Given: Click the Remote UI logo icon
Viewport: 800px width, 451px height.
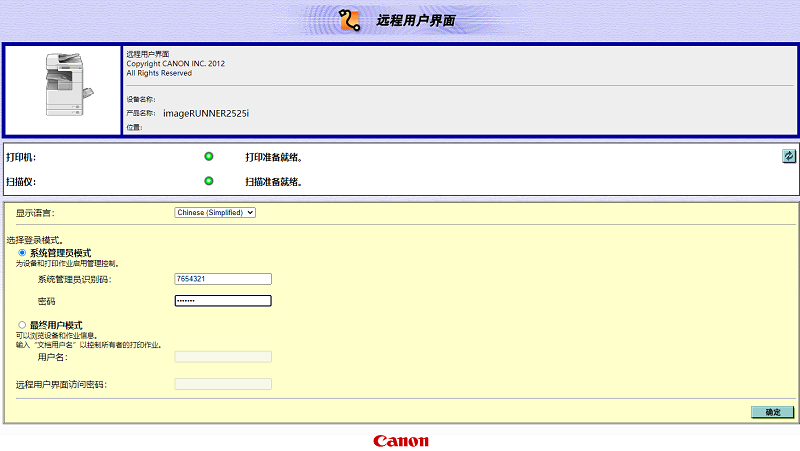Looking at the screenshot, I should coord(349,20).
